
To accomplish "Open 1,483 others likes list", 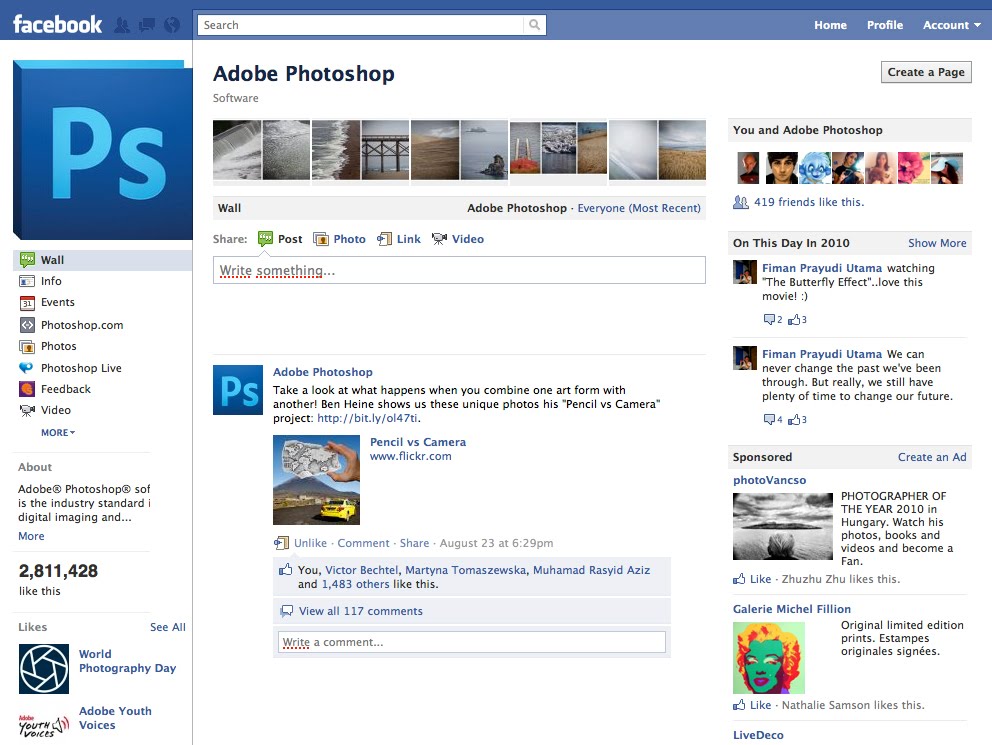I will tap(356, 584).
